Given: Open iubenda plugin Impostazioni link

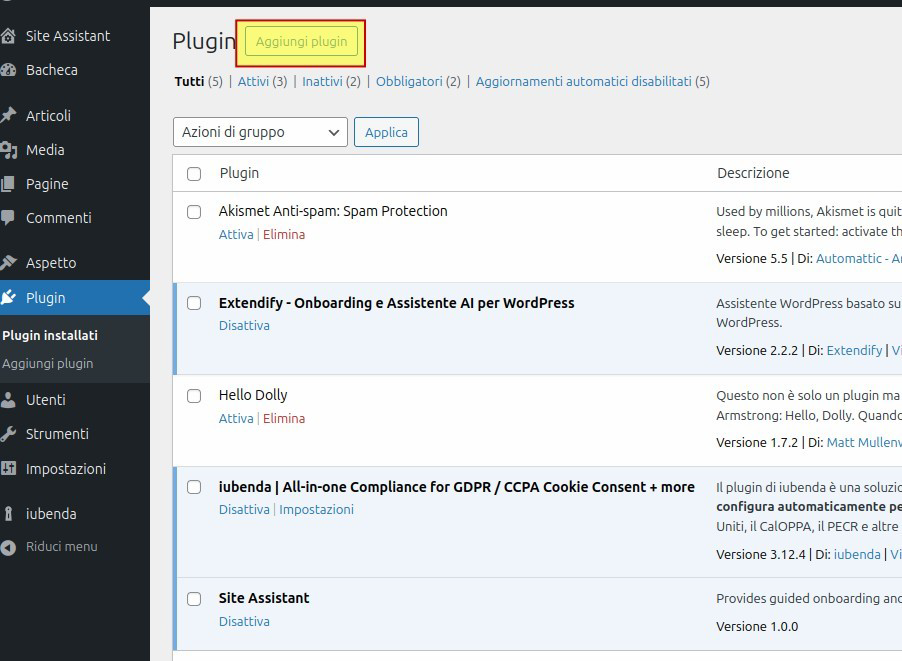Looking at the screenshot, I should tap(316, 509).
